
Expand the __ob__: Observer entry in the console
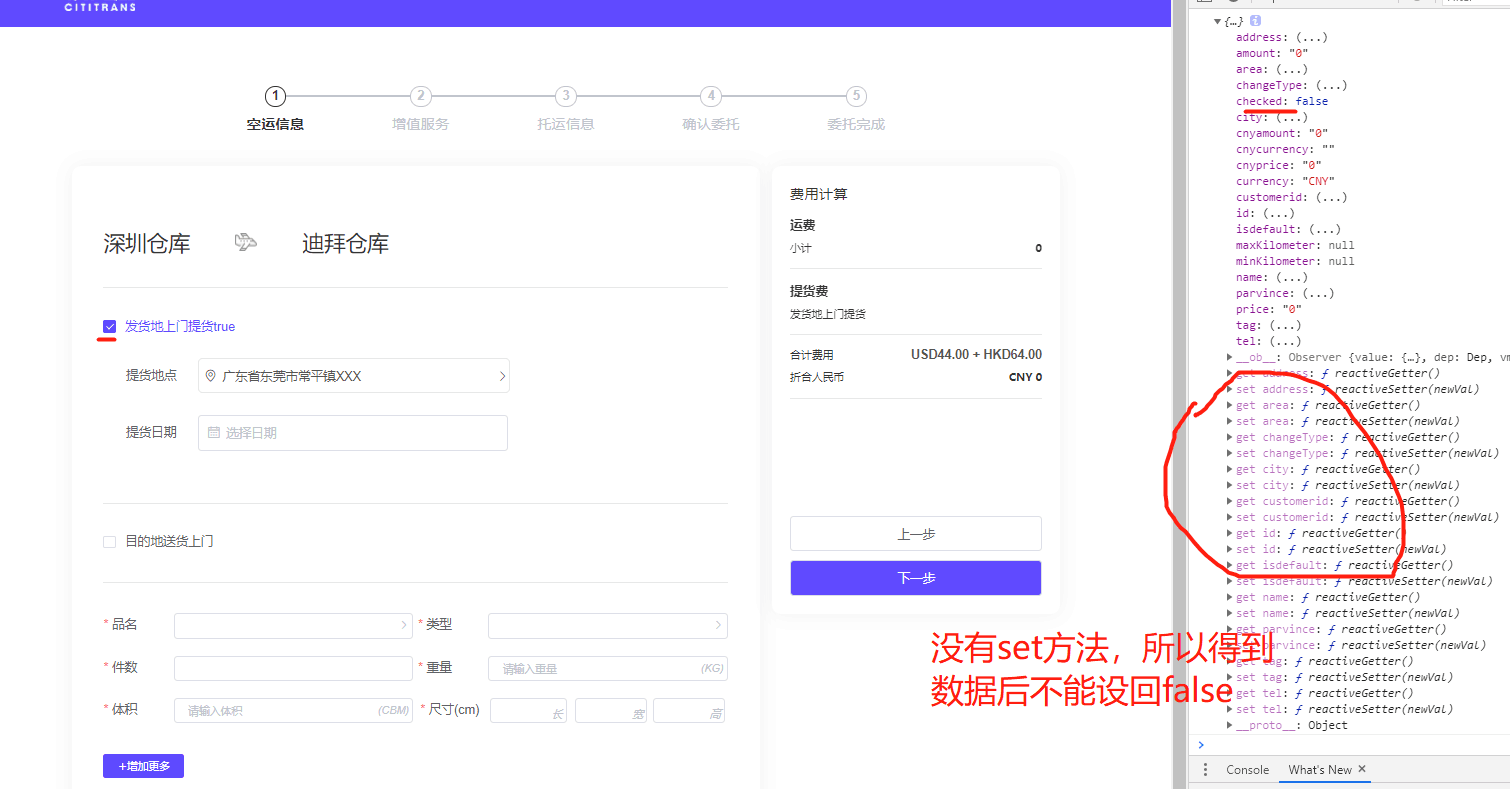tap(1229, 356)
